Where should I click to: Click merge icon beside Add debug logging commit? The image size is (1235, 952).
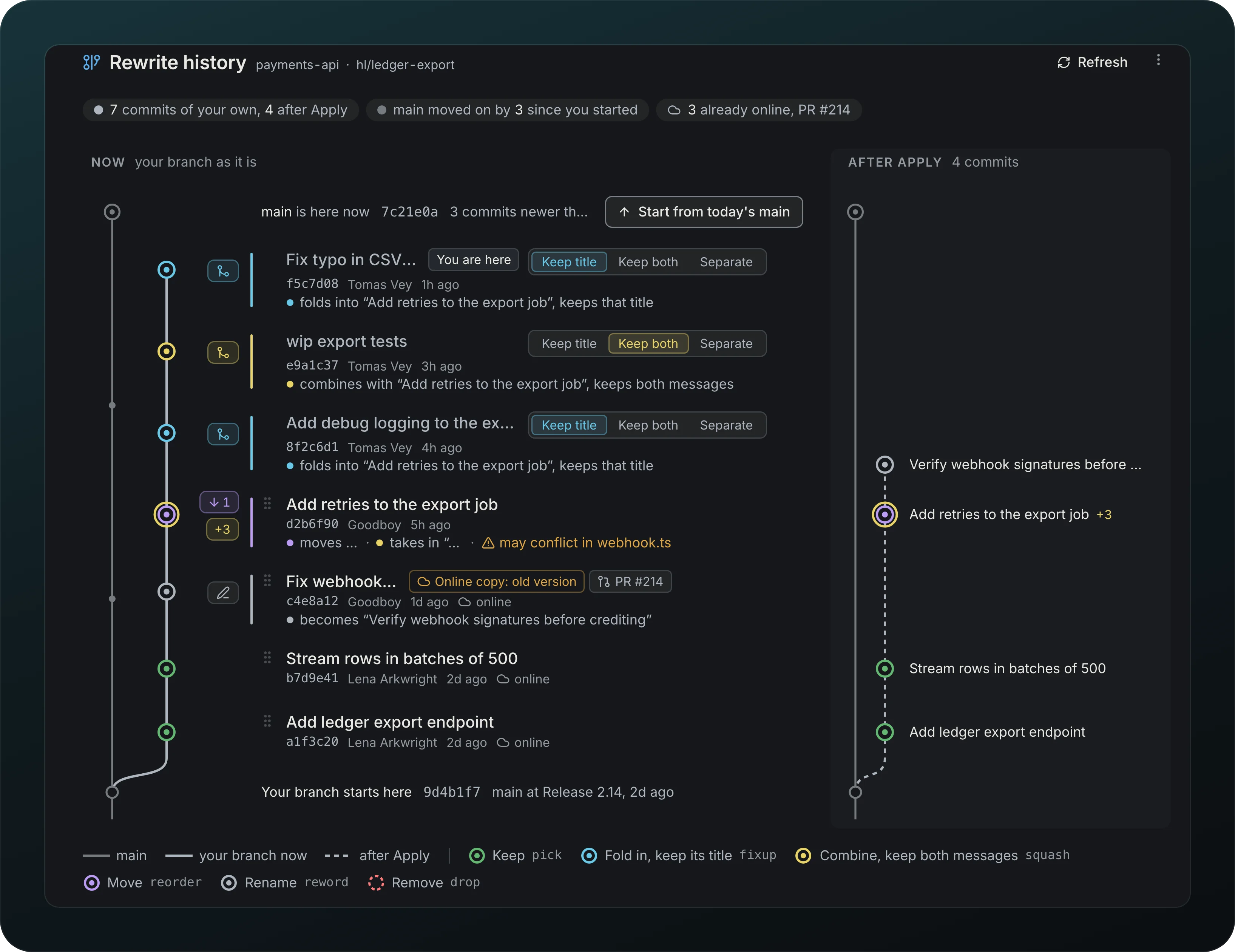(x=223, y=434)
